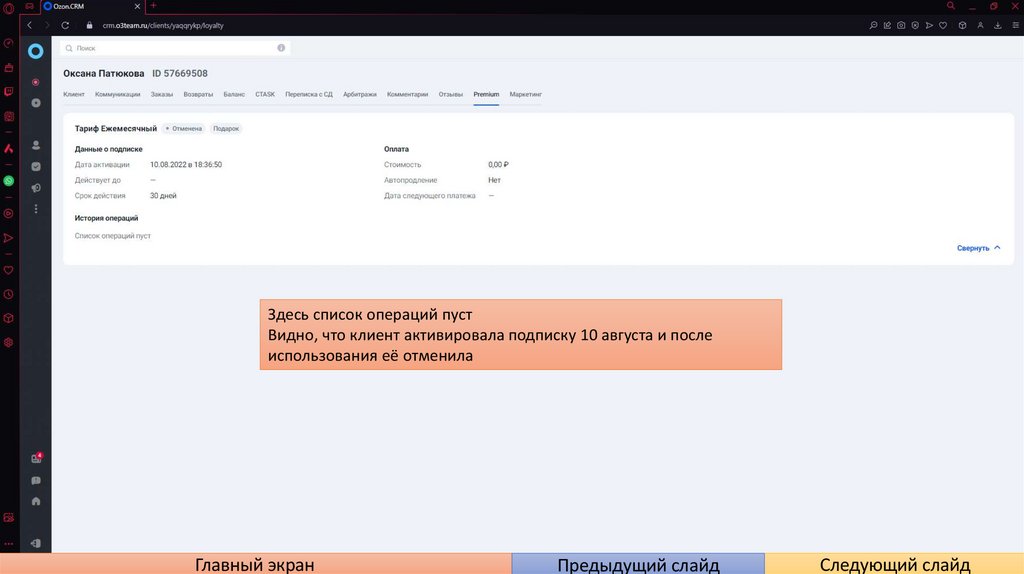Reload the page with refresh icon
1024x574 pixels.
tap(65, 25)
